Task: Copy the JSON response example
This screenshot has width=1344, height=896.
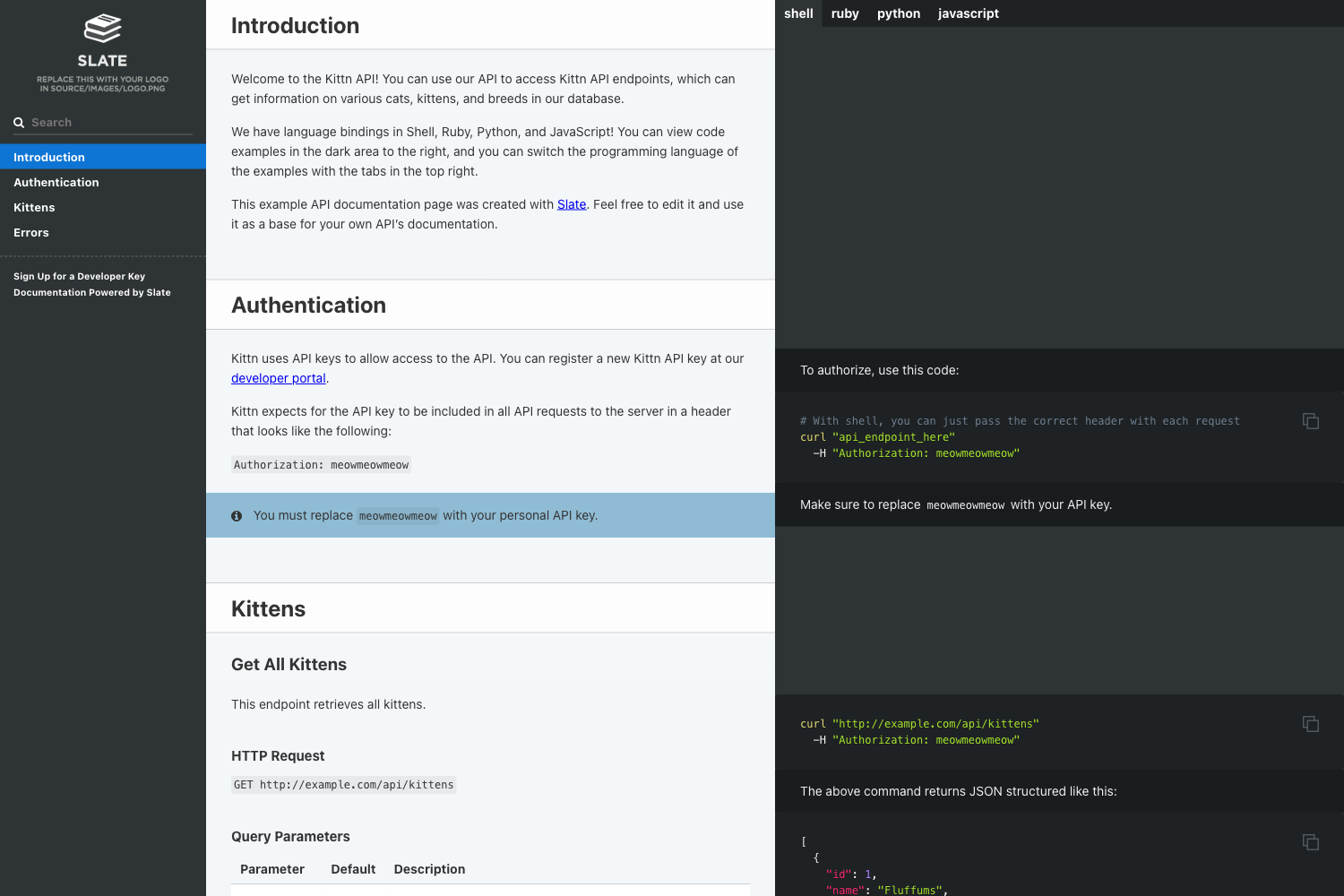Action: click(1310, 842)
